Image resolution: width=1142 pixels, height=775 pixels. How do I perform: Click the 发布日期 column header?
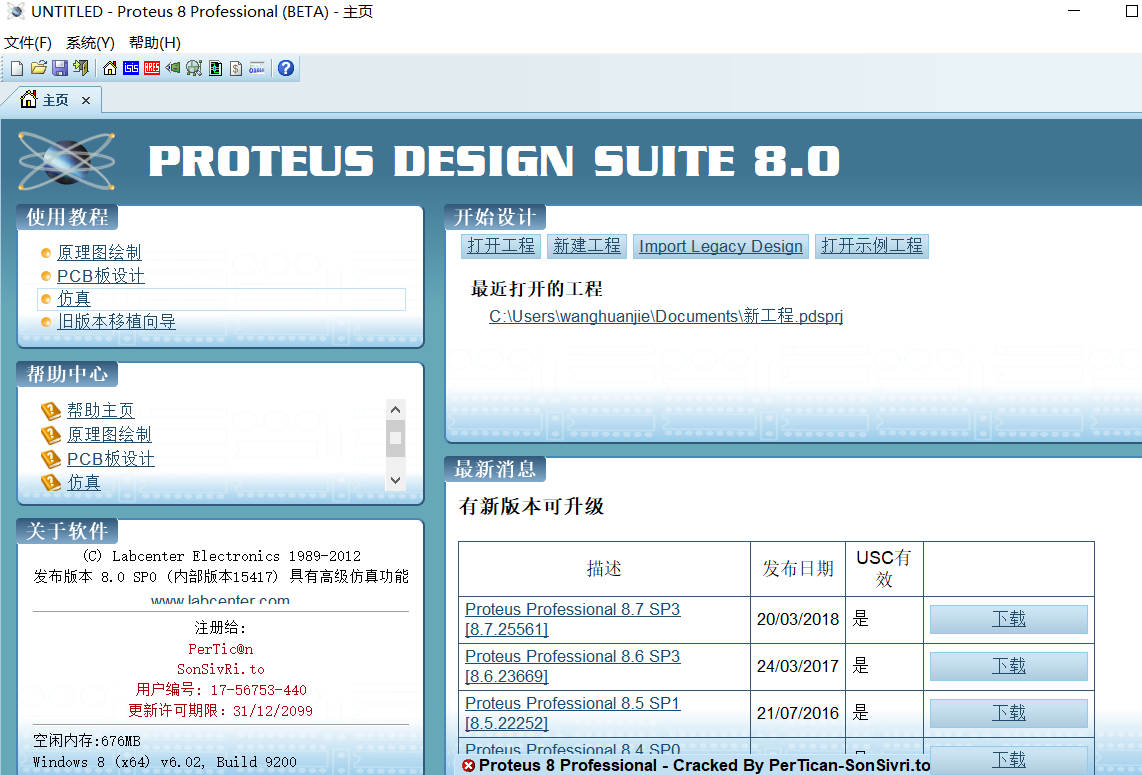coord(798,569)
